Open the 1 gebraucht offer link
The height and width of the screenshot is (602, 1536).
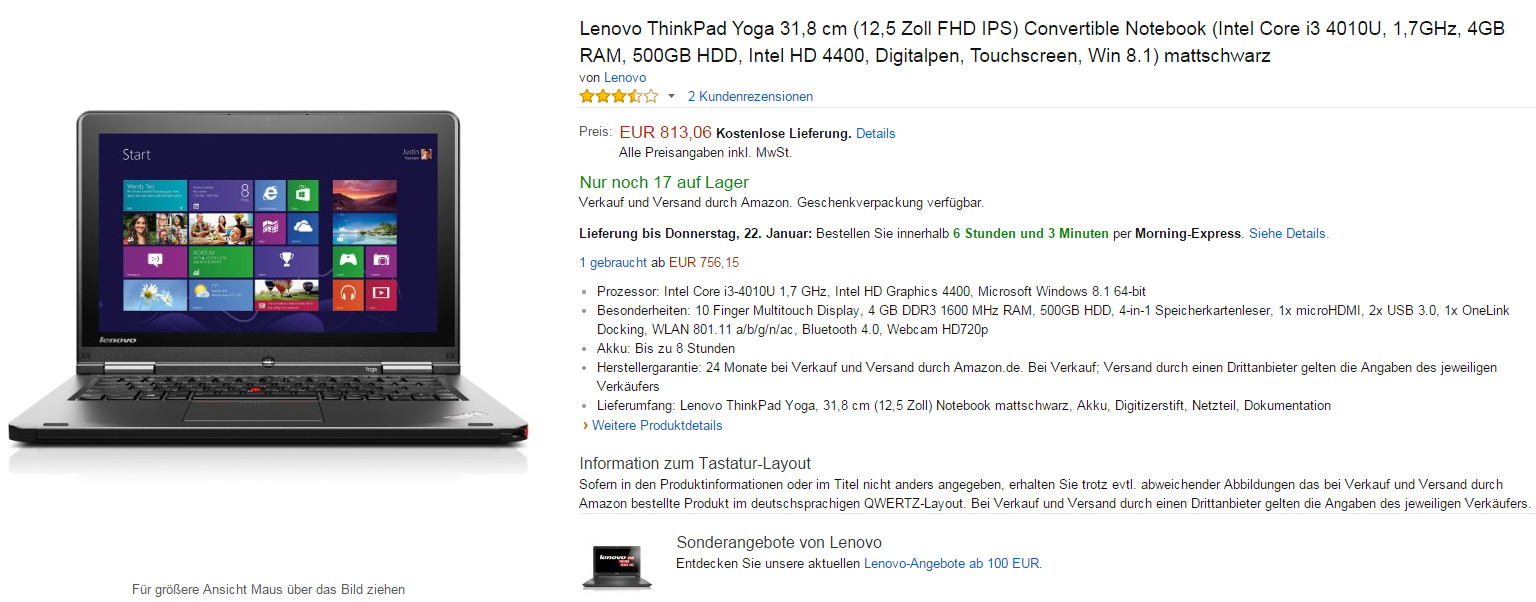(x=613, y=262)
